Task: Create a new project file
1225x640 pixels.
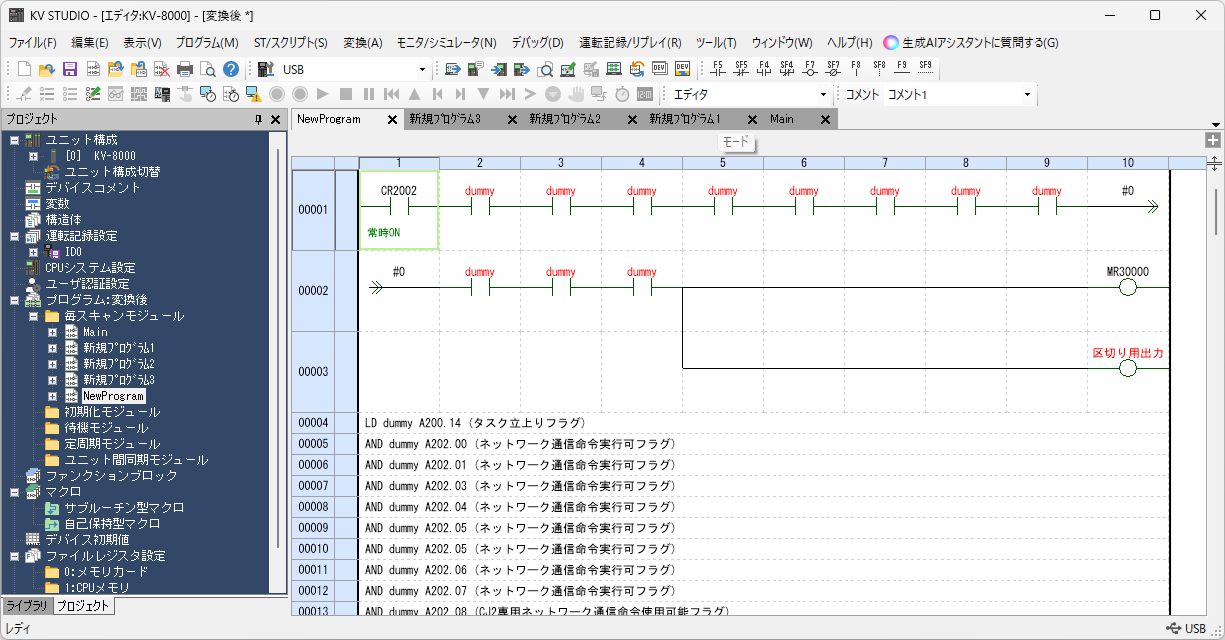Action: click(x=25, y=69)
